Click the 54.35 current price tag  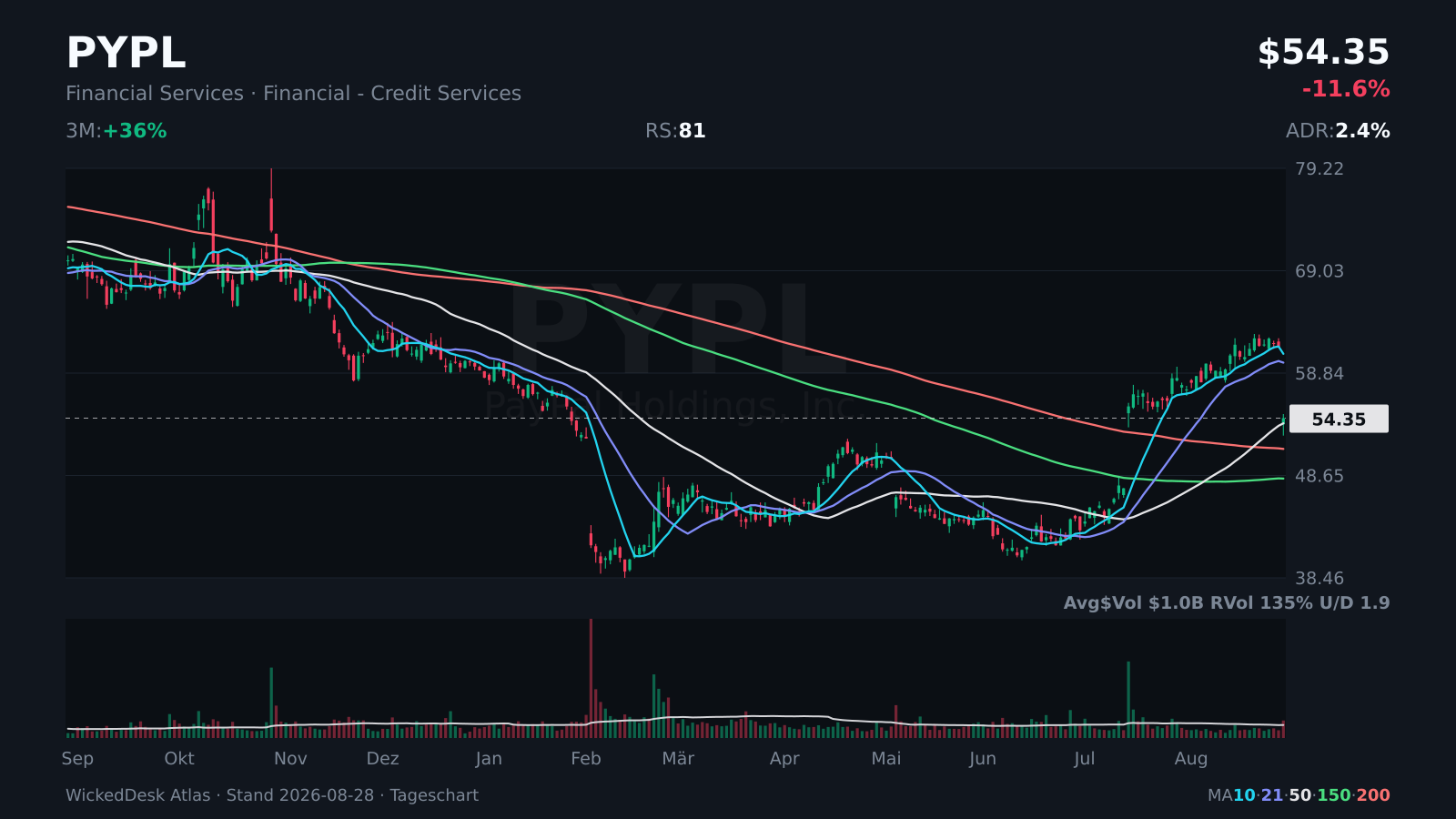(x=1339, y=419)
